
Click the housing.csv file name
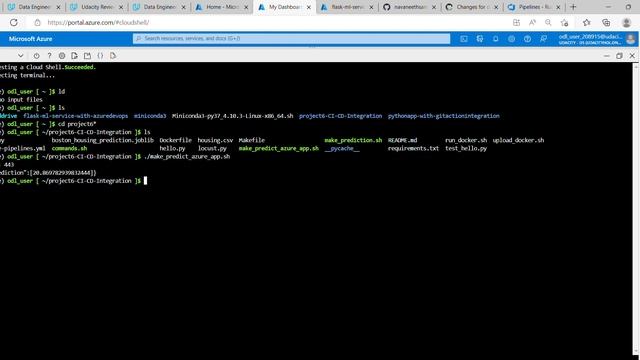pos(215,140)
